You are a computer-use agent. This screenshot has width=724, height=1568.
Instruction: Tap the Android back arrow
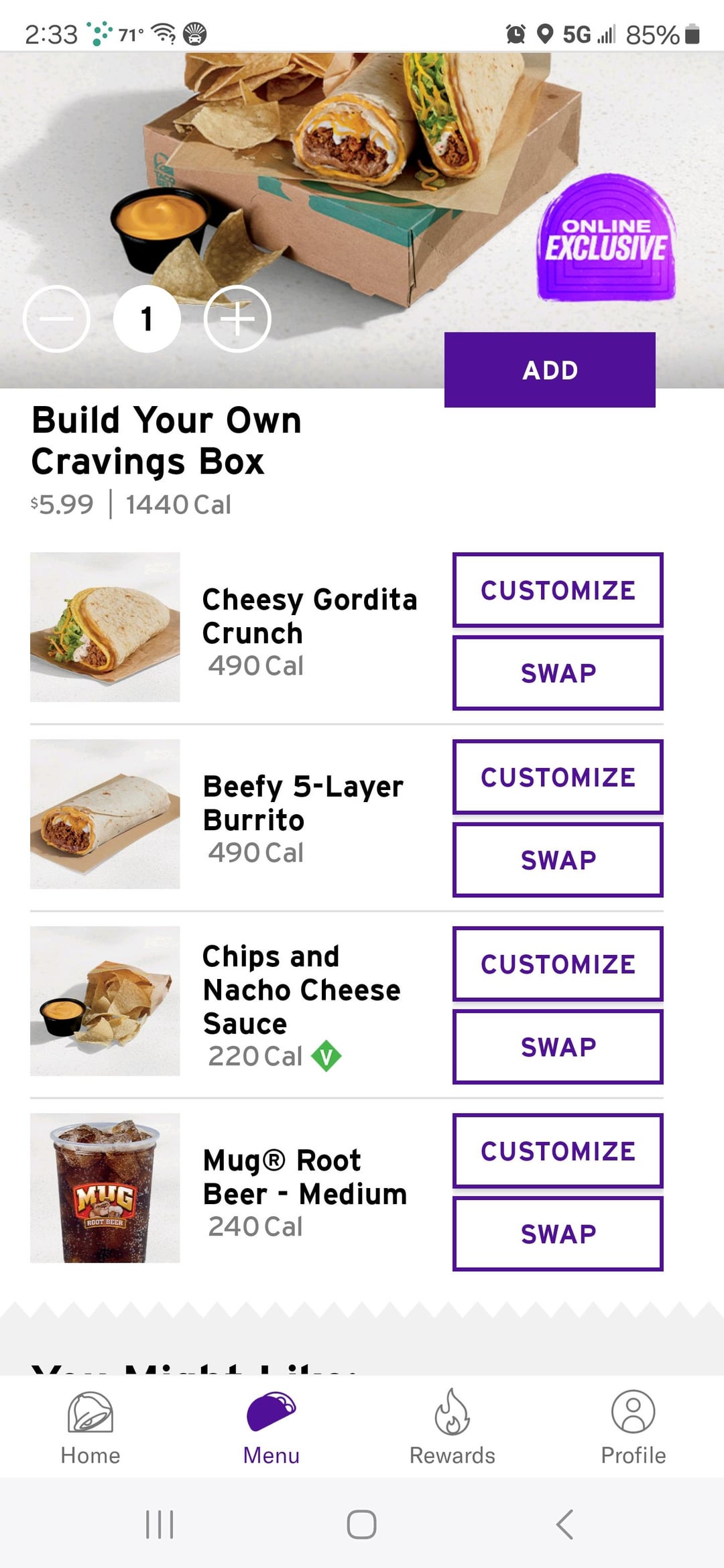tap(564, 1524)
